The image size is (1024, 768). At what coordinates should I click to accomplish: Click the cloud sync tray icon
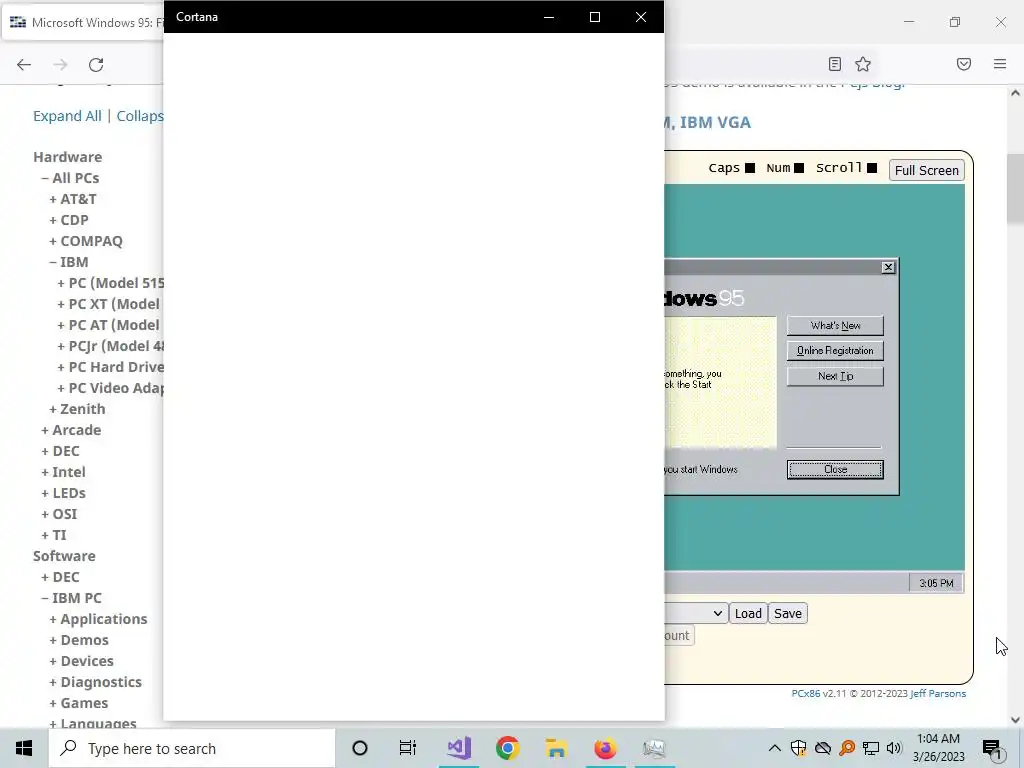[823, 748]
